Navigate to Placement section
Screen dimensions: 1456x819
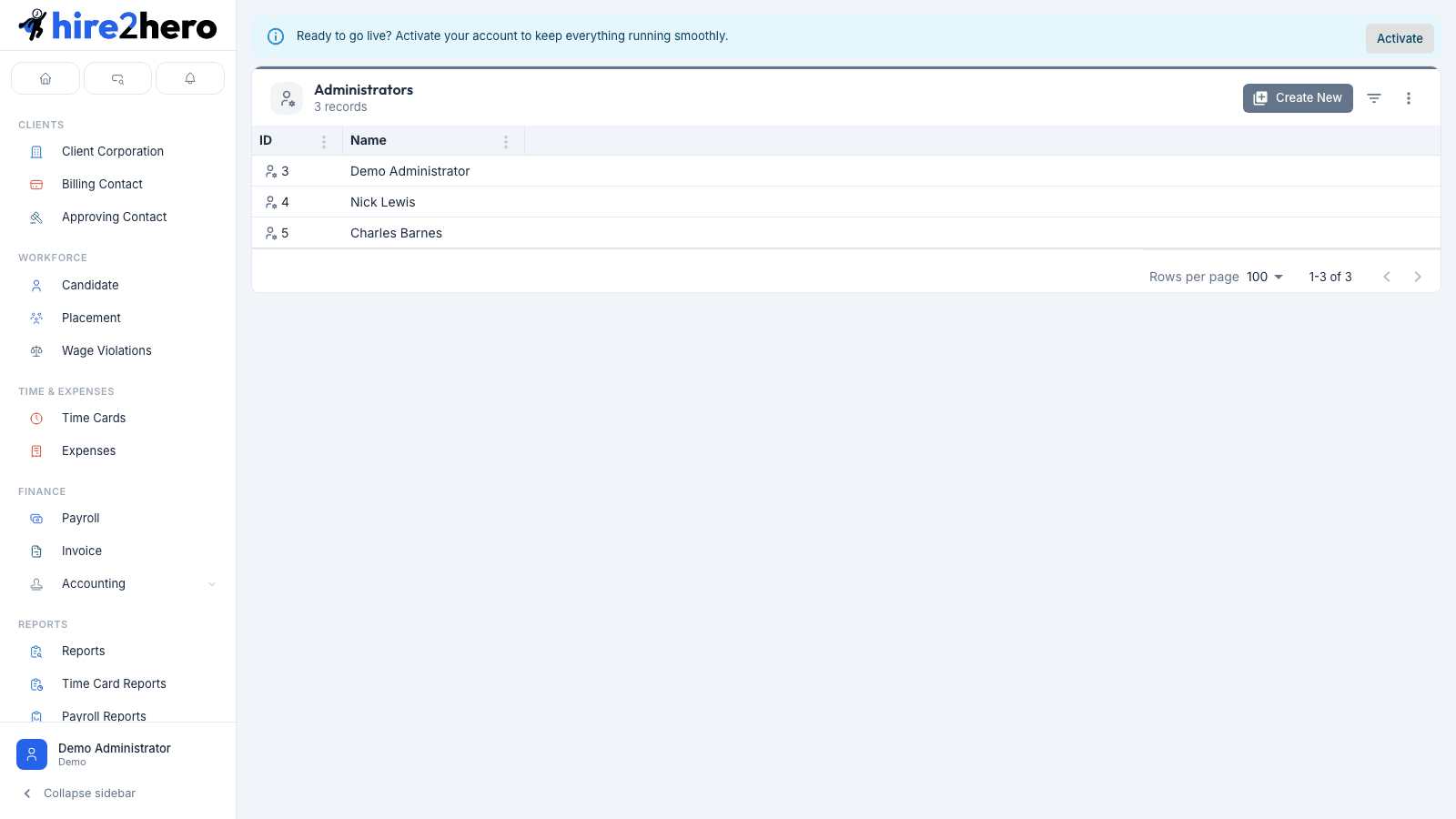point(91,318)
